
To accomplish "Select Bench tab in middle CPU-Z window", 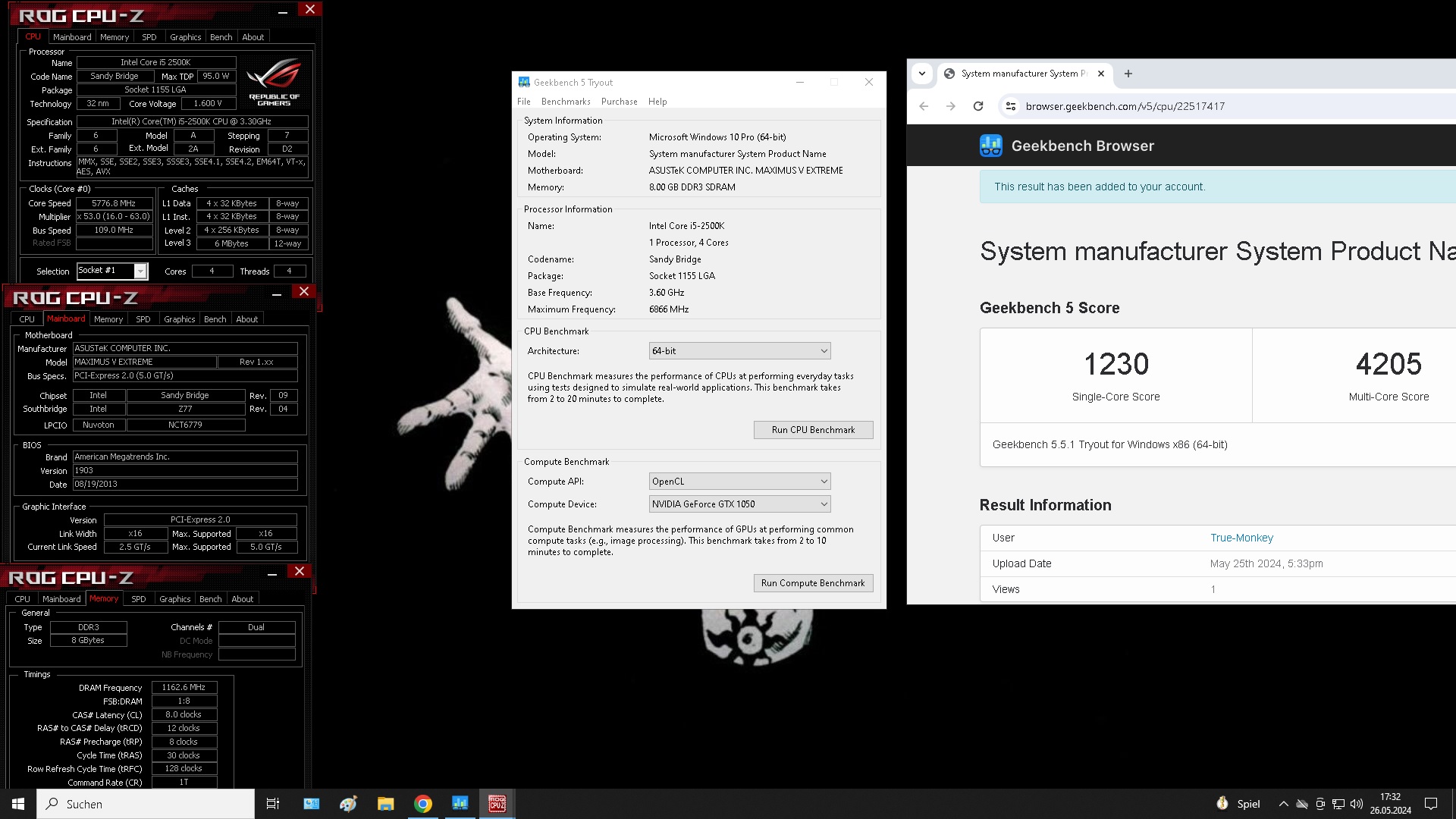I will click(x=215, y=319).
